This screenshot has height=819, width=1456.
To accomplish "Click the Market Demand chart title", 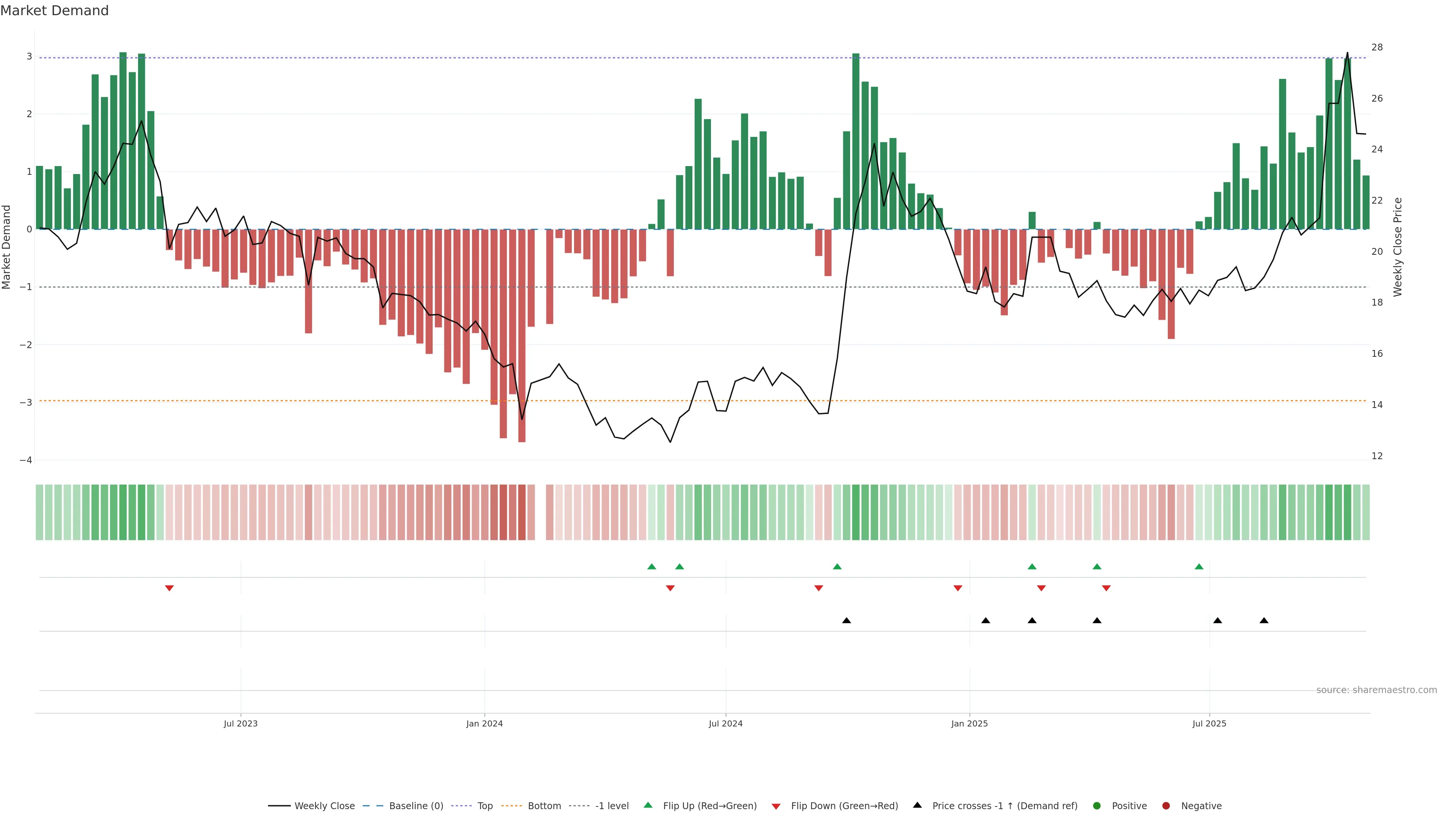I will (x=54, y=11).
